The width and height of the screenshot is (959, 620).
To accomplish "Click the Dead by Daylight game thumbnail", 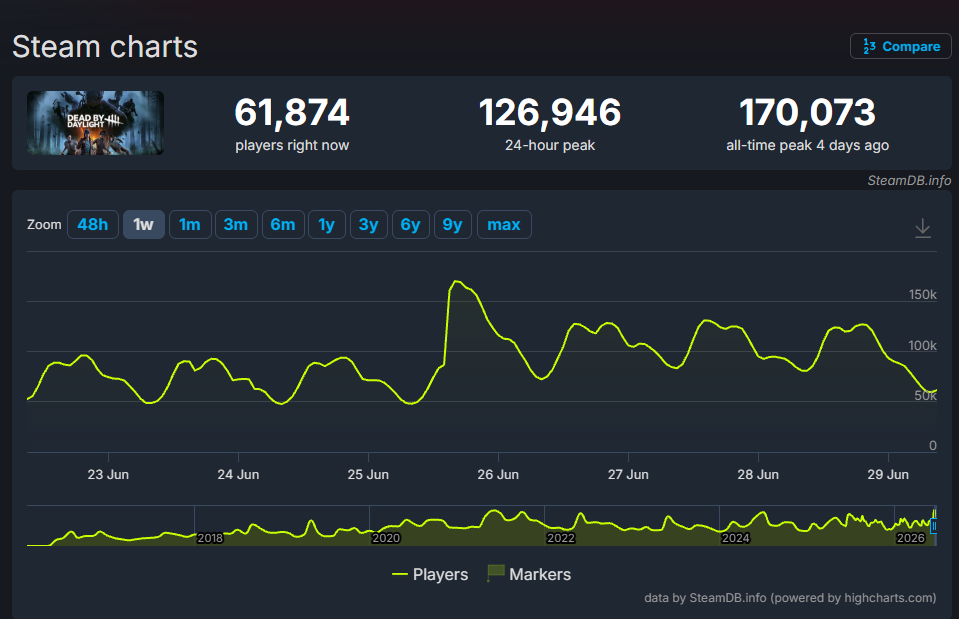I will (x=95, y=123).
